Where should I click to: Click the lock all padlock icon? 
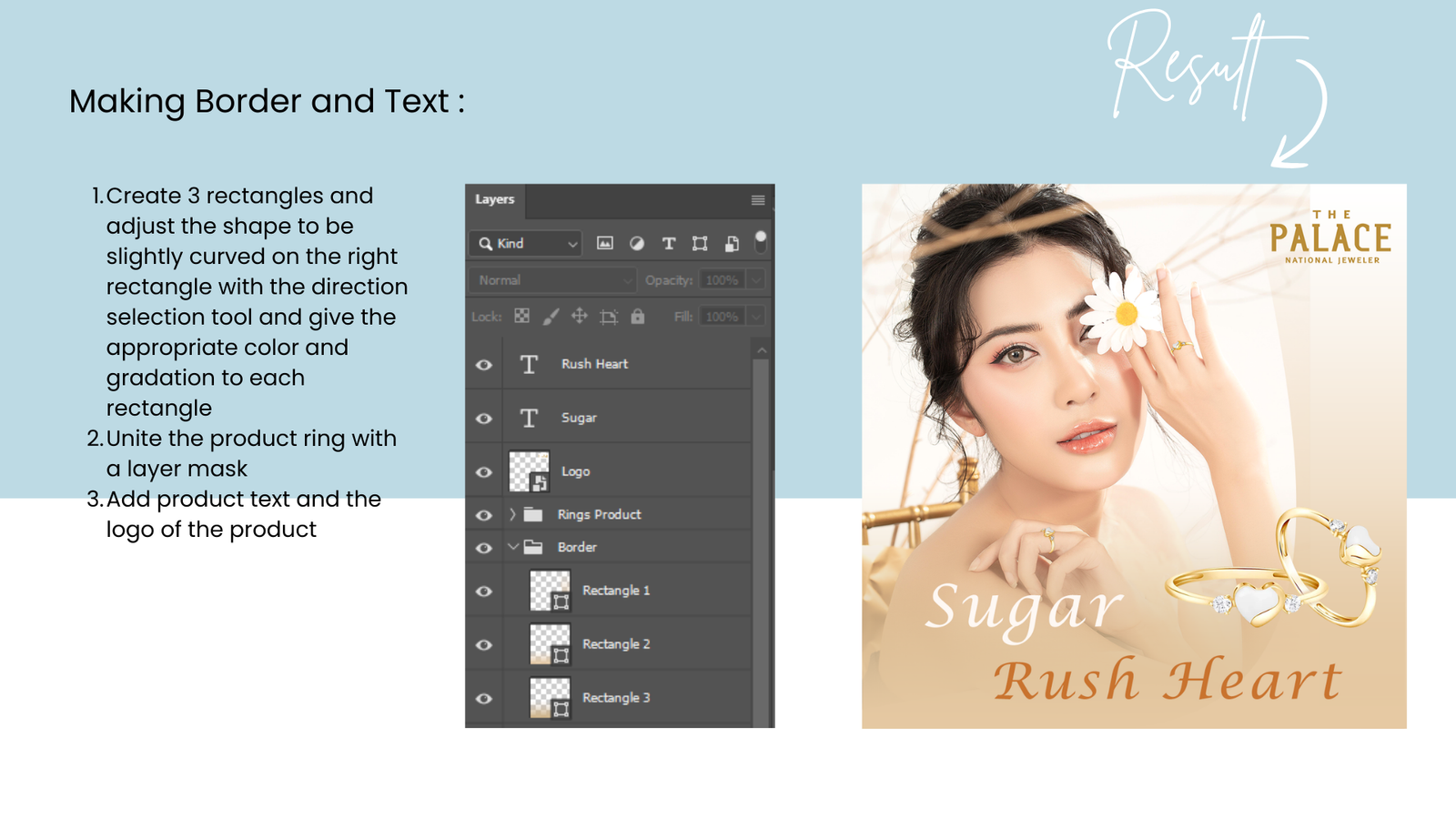(x=638, y=316)
